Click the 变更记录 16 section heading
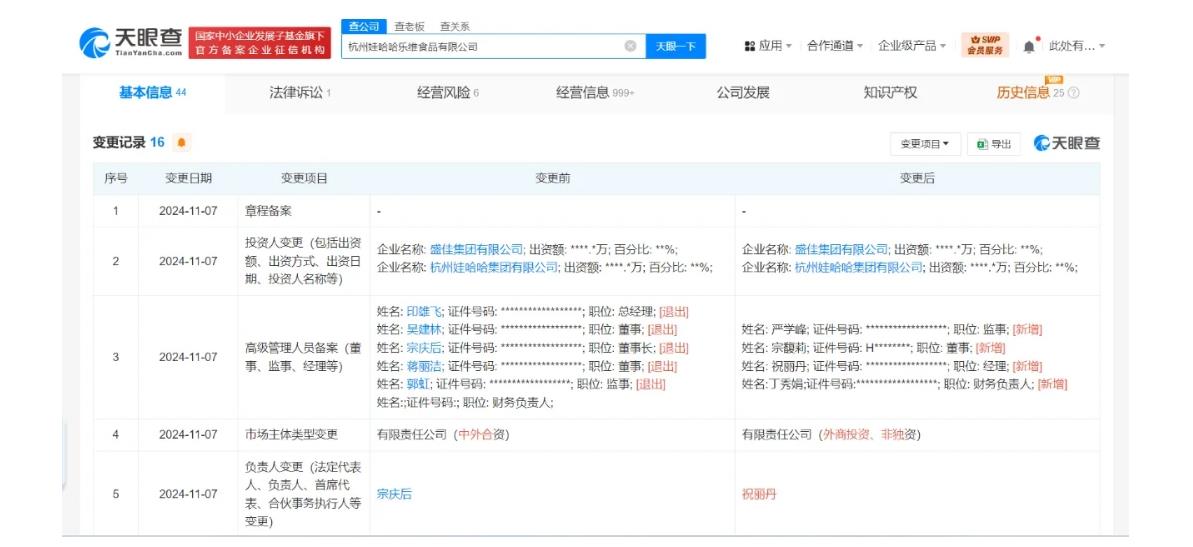This screenshot has width=1193, height=547. [x=129, y=142]
